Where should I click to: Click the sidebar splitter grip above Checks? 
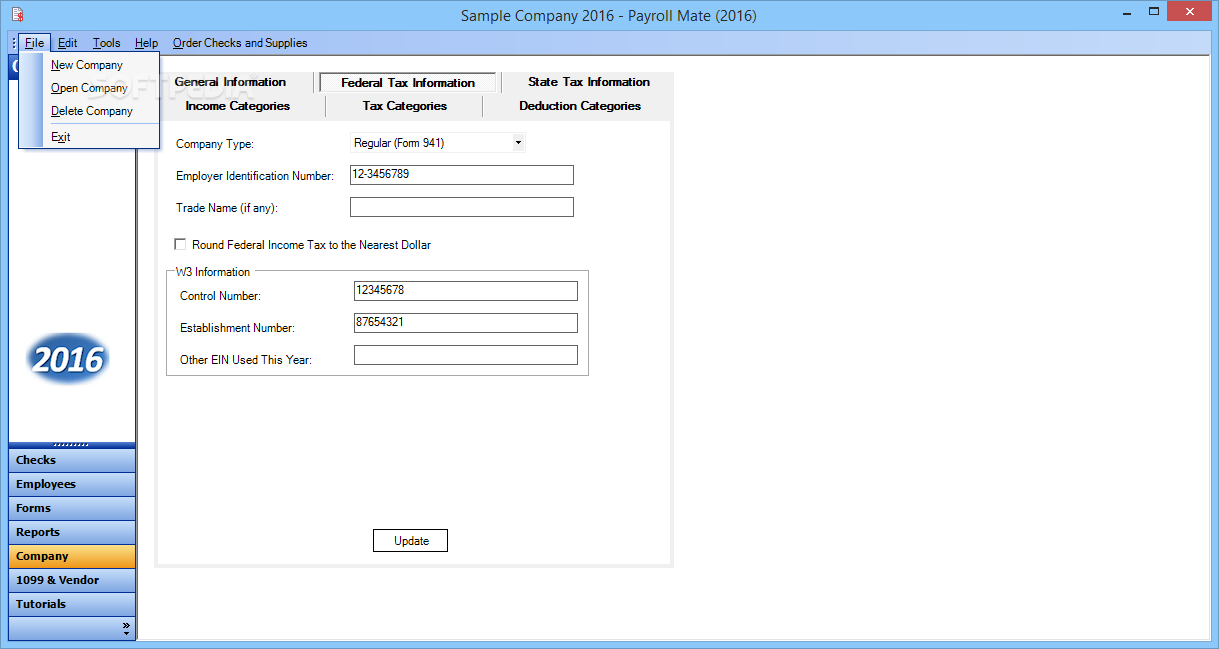coord(72,445)
